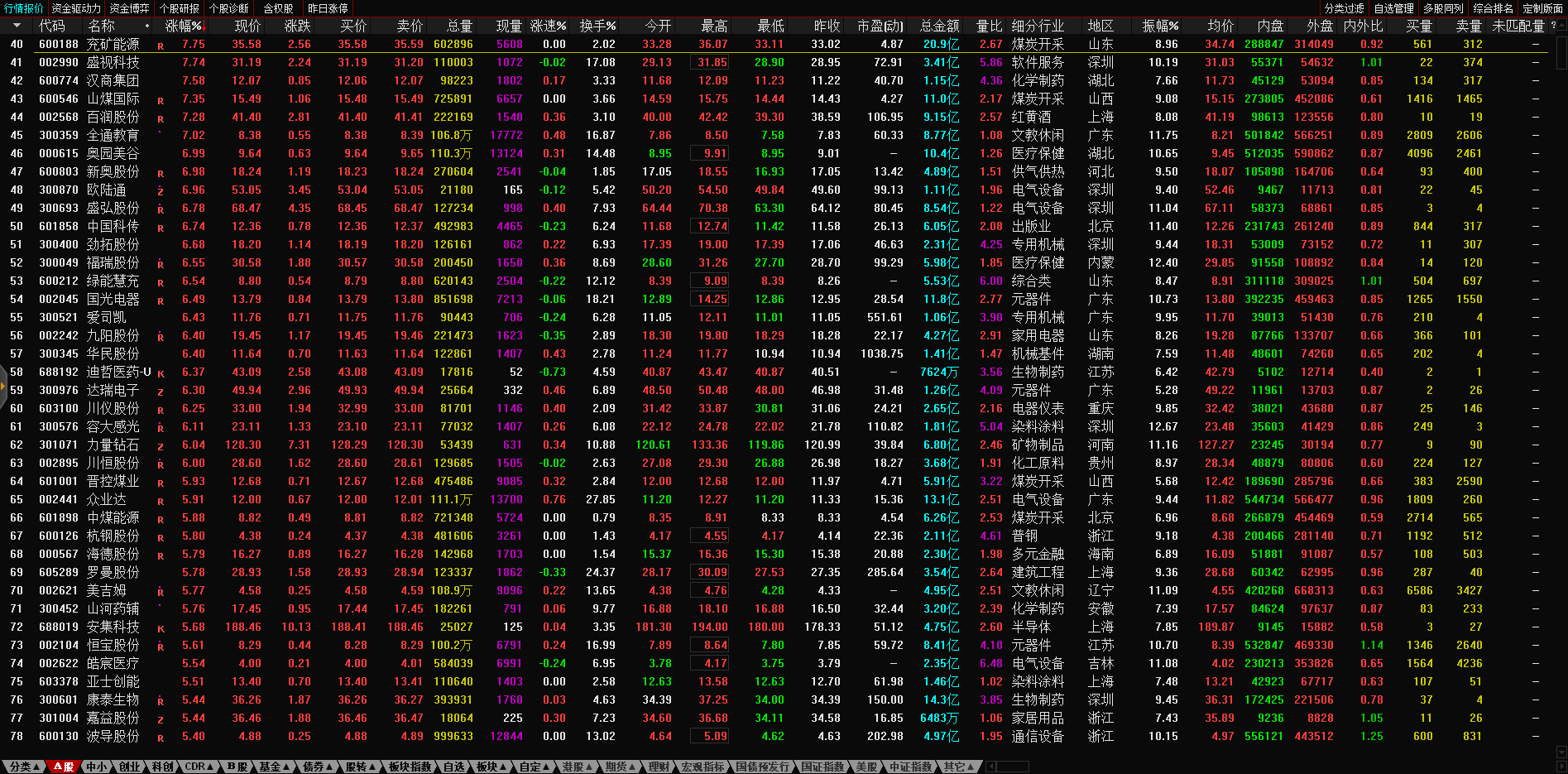The height and width of the screenshot is (774, 1568).
Task: Click the 分类过滤 button
Action: pos(1345,8)
